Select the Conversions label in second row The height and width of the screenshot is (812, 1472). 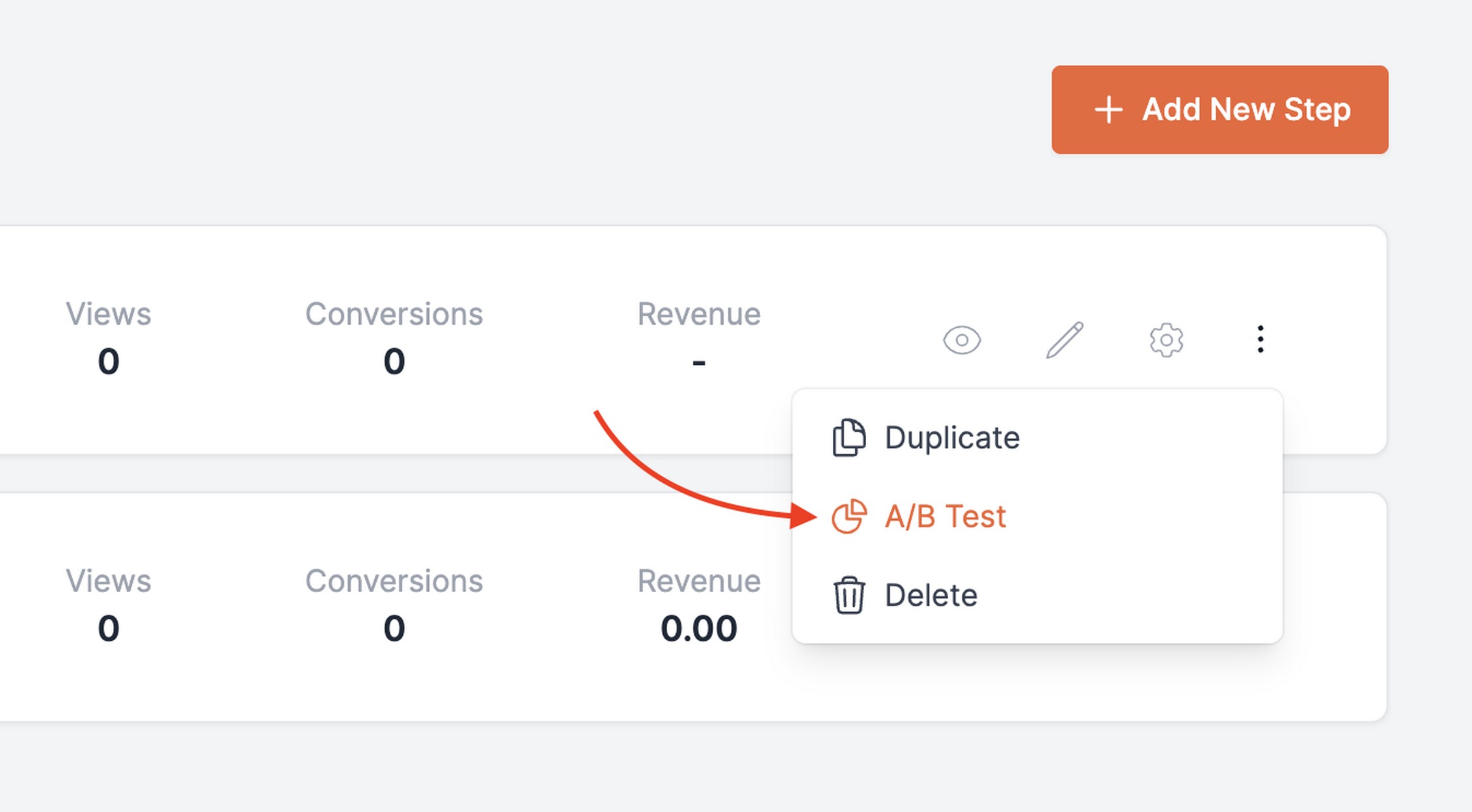(394, 581)
